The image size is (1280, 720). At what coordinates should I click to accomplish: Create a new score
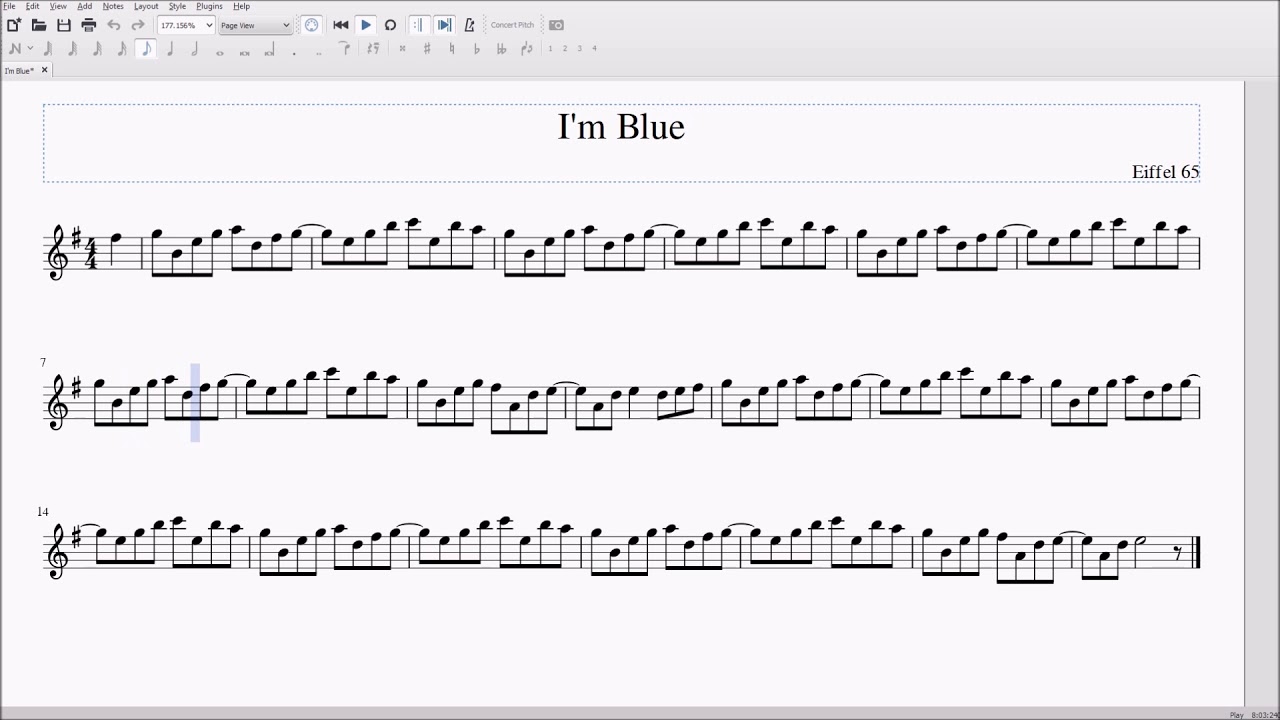pyautogui.click(x=14, y=25)
